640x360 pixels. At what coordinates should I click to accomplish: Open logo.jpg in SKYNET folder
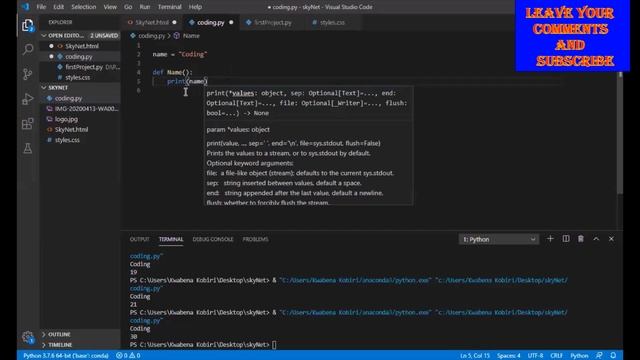tap(80, 119)
